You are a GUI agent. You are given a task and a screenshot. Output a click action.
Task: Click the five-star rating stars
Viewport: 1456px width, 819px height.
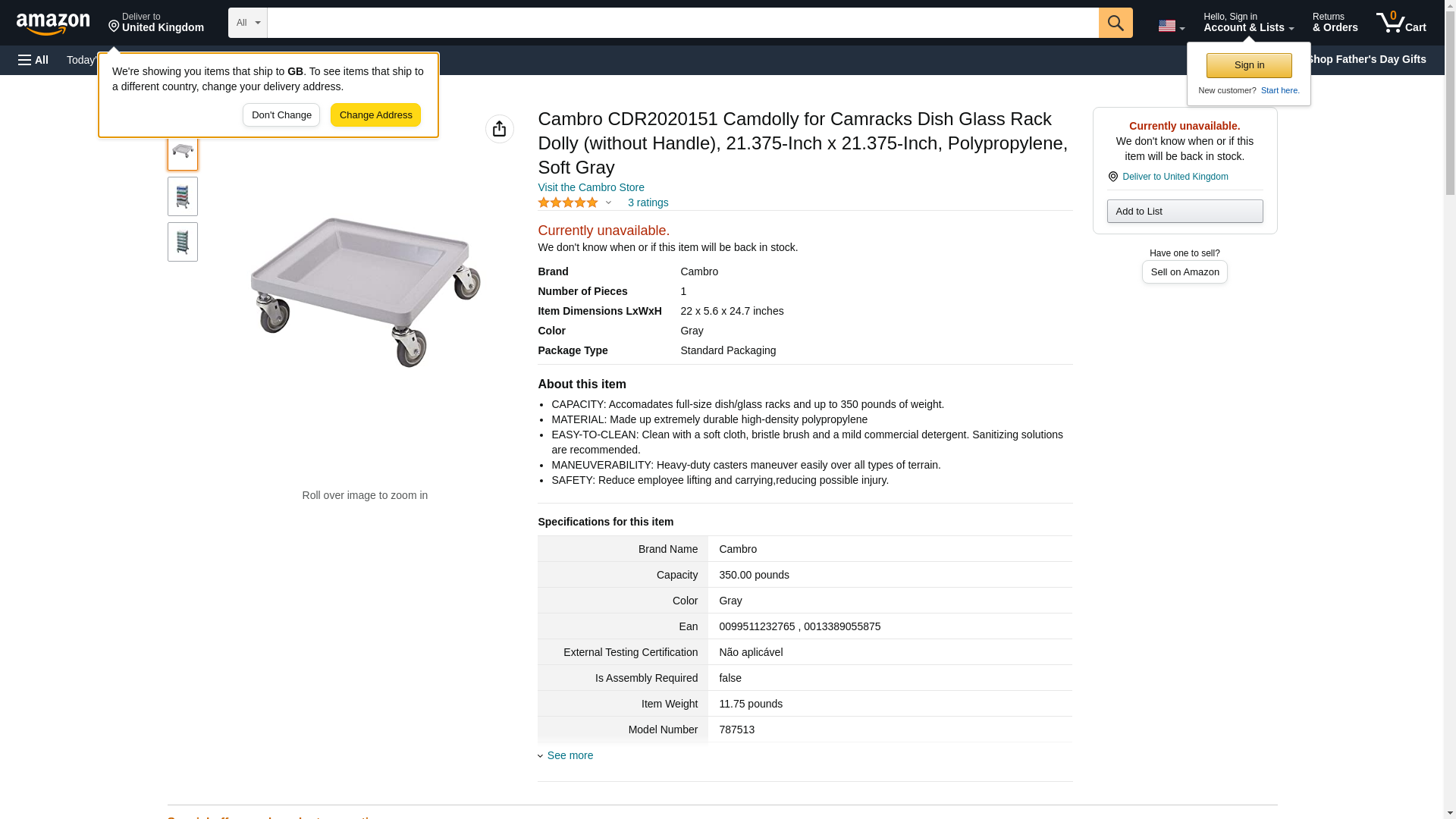[568, 202]
